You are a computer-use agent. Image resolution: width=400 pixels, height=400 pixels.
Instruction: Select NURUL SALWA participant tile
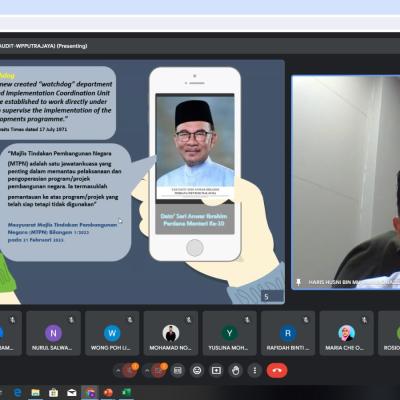[53, 333]
